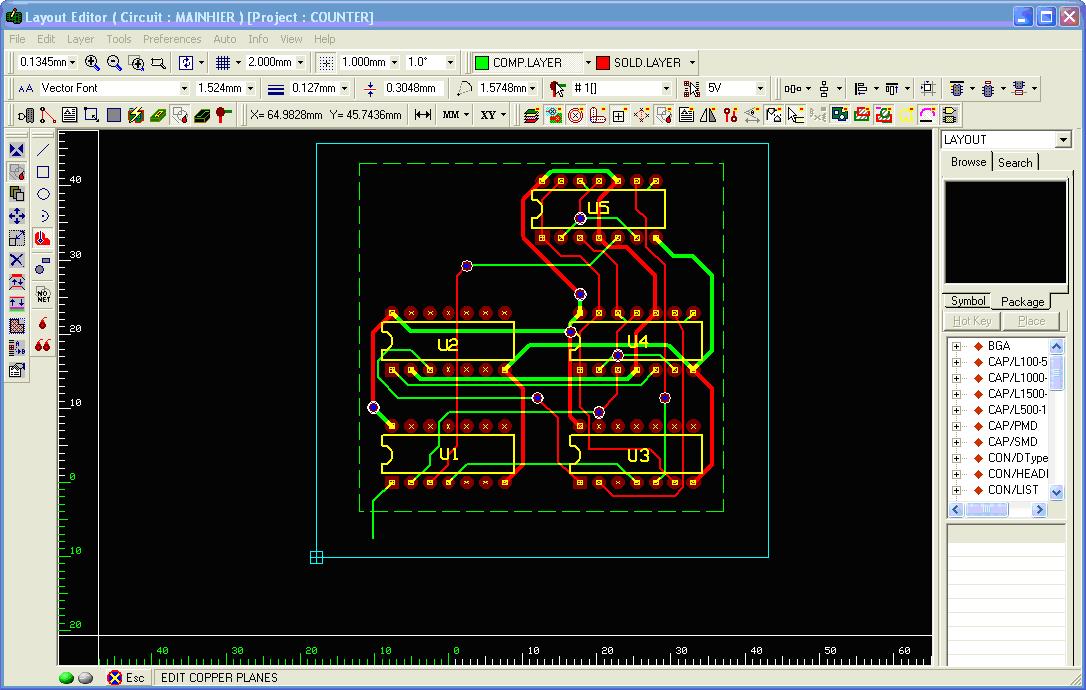Open the 0.127mm line width dropdown
This screenshot has height=690, width=1086.
[344, 89]
